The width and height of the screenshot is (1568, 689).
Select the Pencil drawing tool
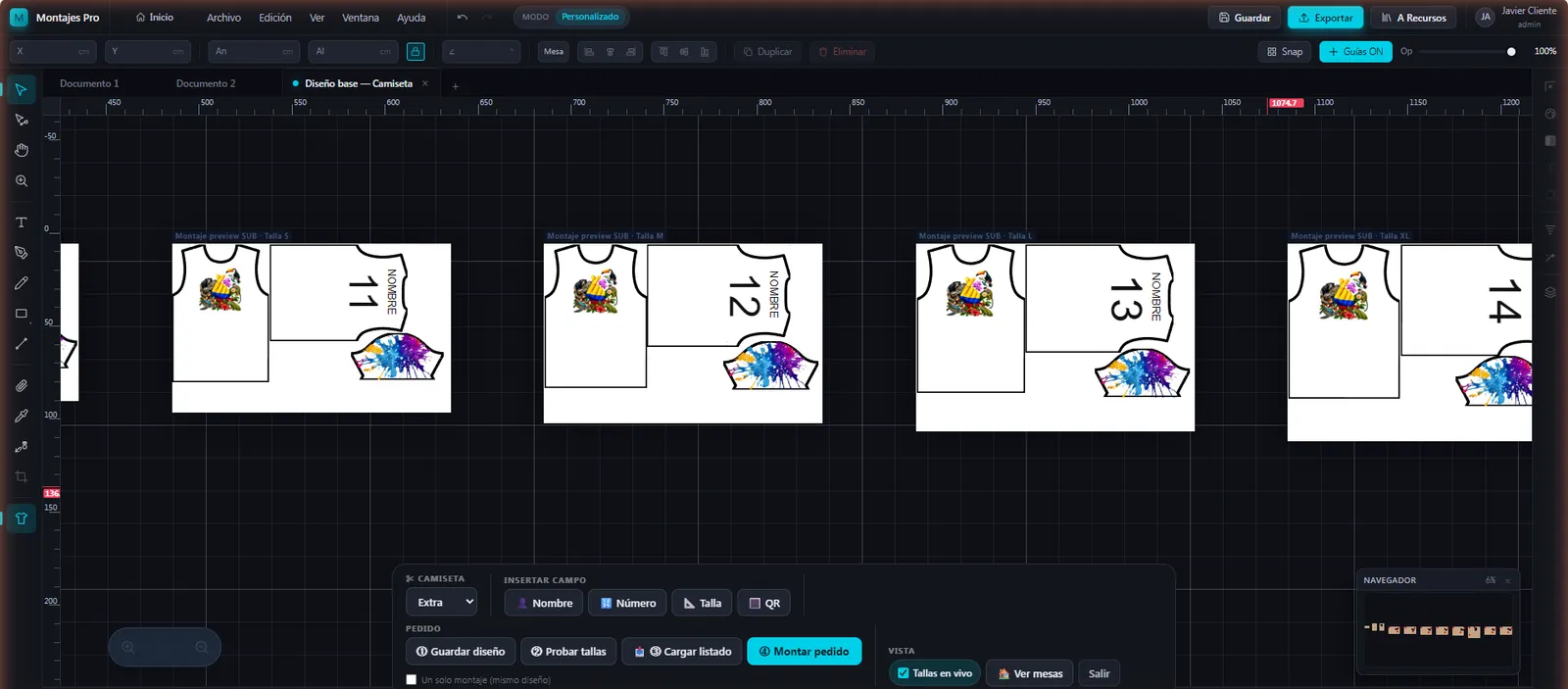[x=21, y=283]
